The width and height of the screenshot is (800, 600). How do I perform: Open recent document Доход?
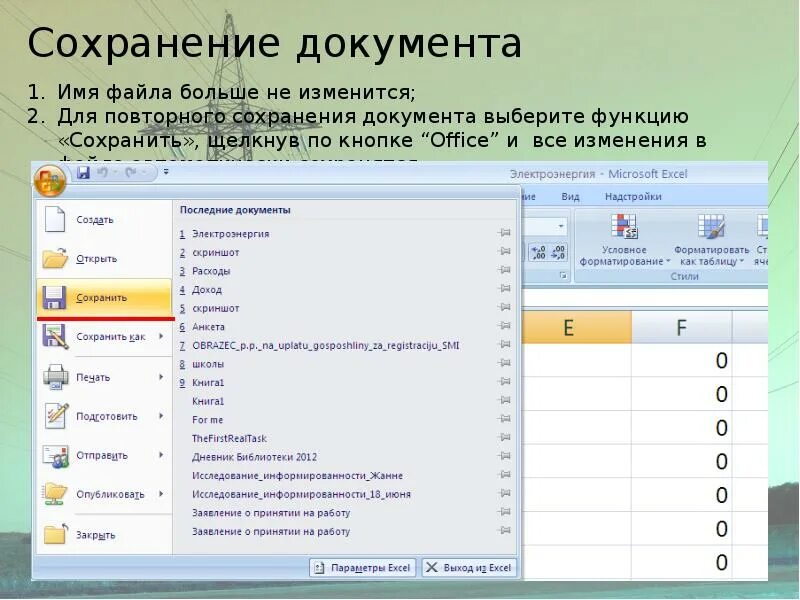[x=345, y=290]
